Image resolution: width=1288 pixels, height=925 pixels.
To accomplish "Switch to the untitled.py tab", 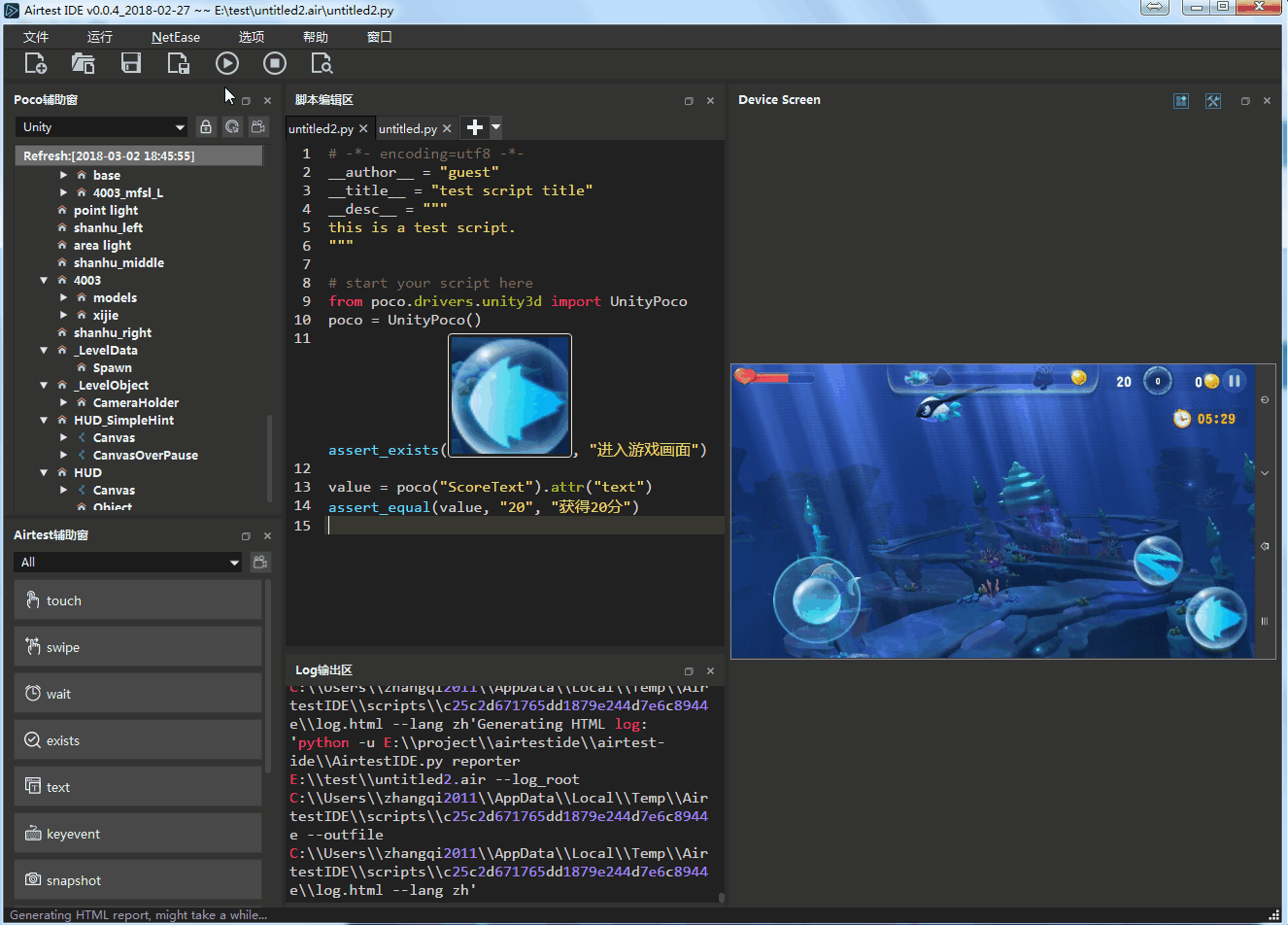I will (407, 129).
